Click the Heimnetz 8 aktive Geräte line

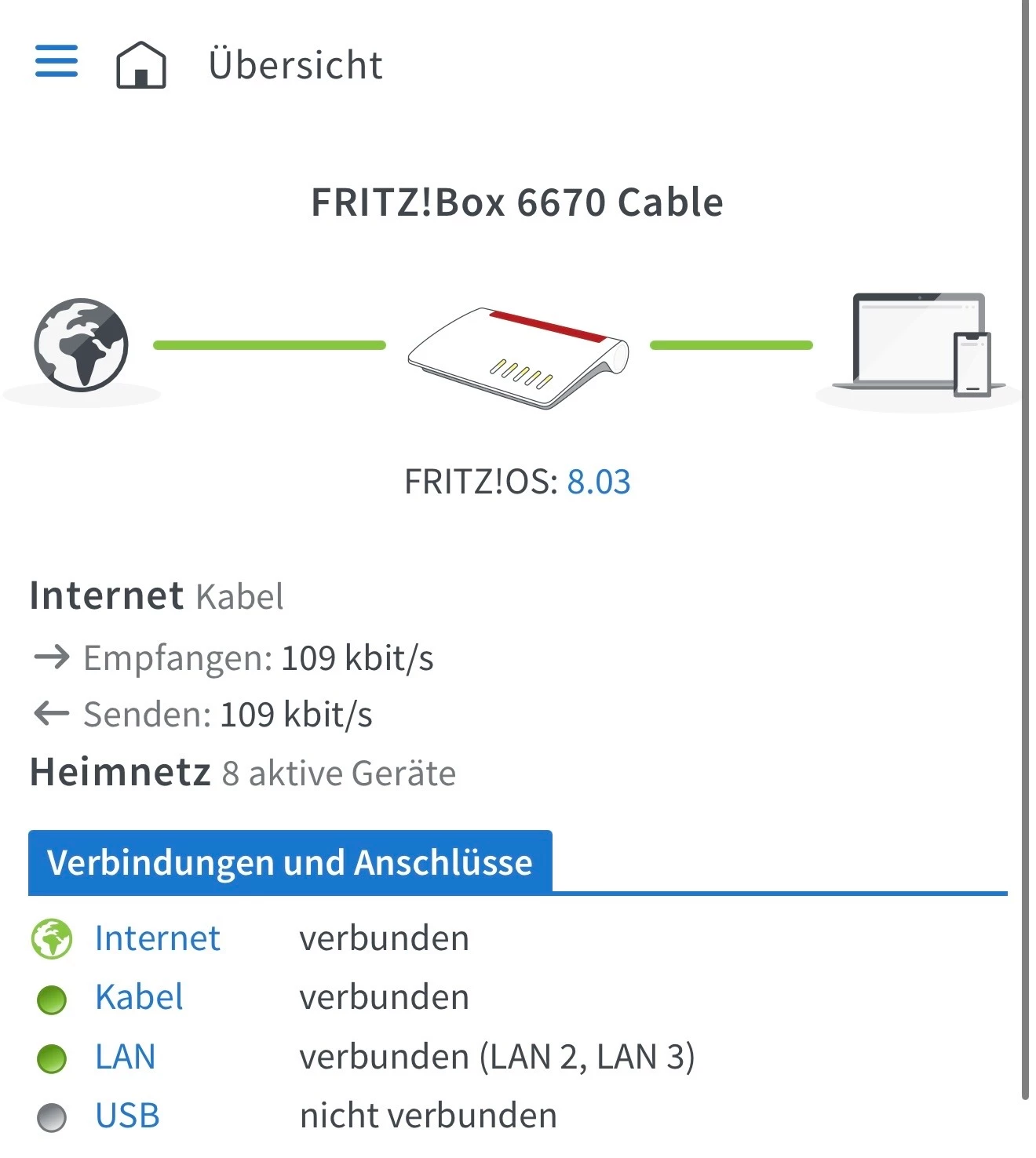point(243,773)
